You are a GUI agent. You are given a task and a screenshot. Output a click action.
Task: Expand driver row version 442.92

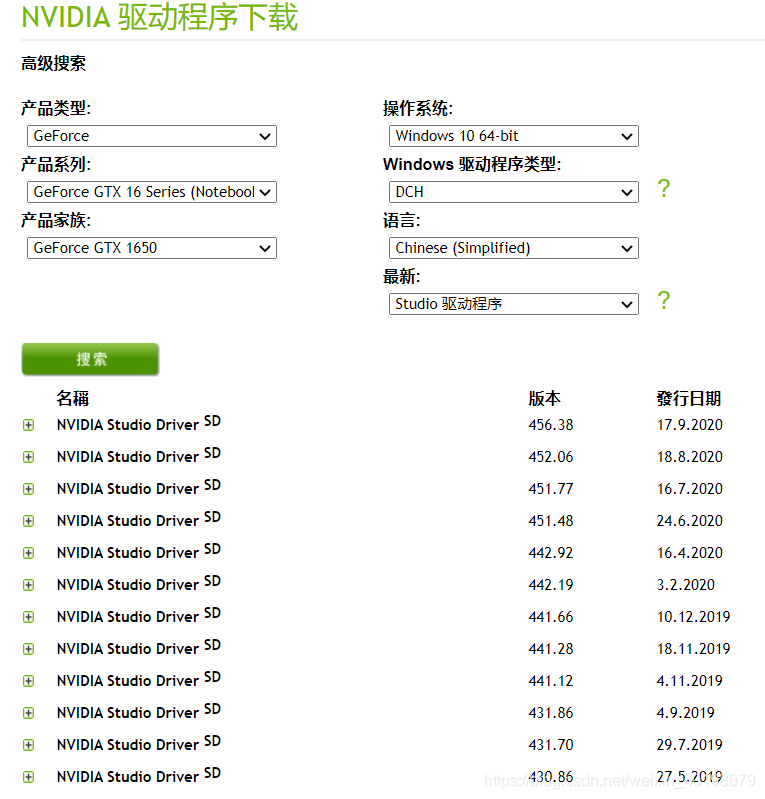click(x=29, y=553)
